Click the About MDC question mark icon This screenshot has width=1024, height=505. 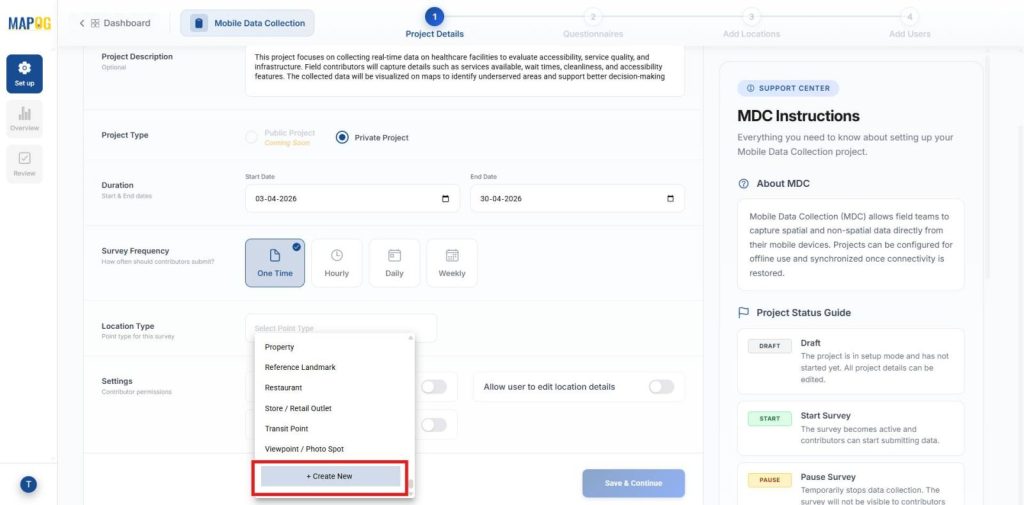(743, 184)
